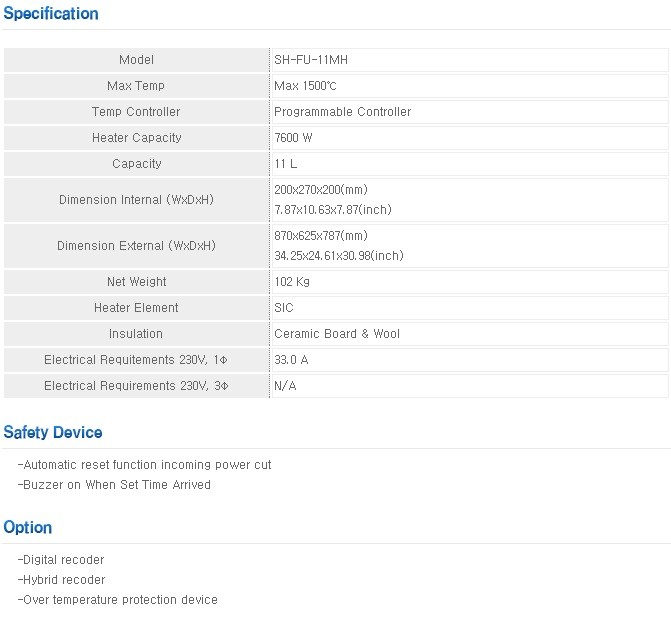This screenshot has height=620, width=671.
Task: Select the Heater Capacity label
Action: click(x=136, y=138)
